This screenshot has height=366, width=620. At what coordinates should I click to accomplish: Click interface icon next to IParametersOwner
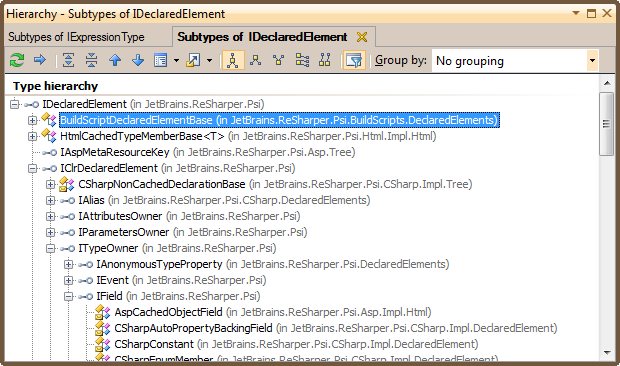68,233
